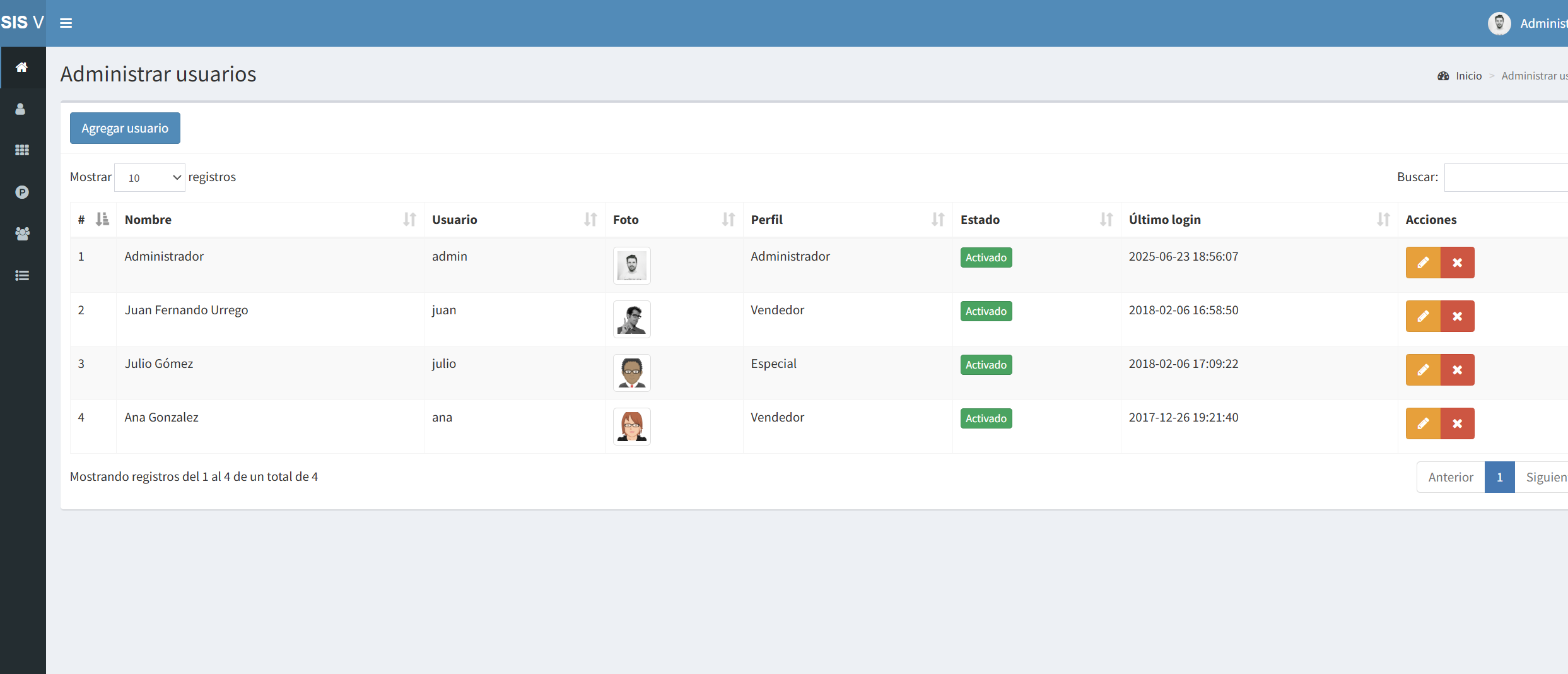Open the user icon in sidebar
The width and height of the screenshot is (1568, 674).
coord(21,109)
